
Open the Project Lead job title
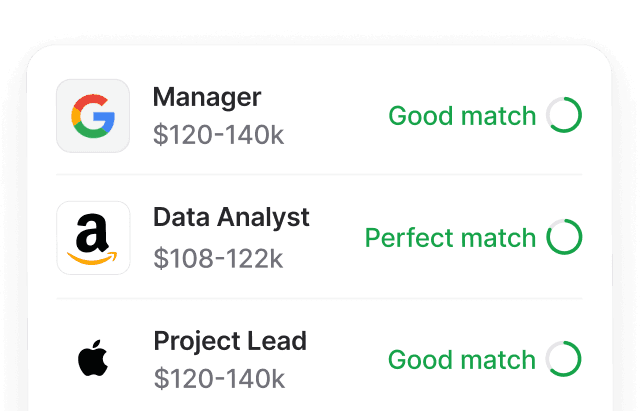click(x=230, y=340)
